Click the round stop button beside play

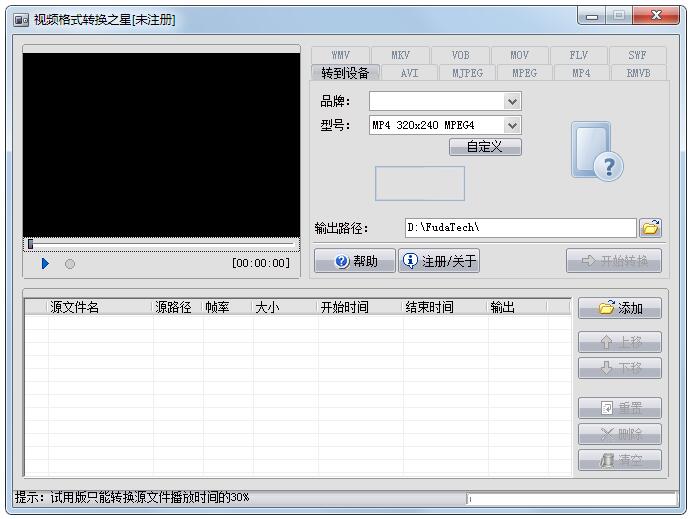coord(70,264)
